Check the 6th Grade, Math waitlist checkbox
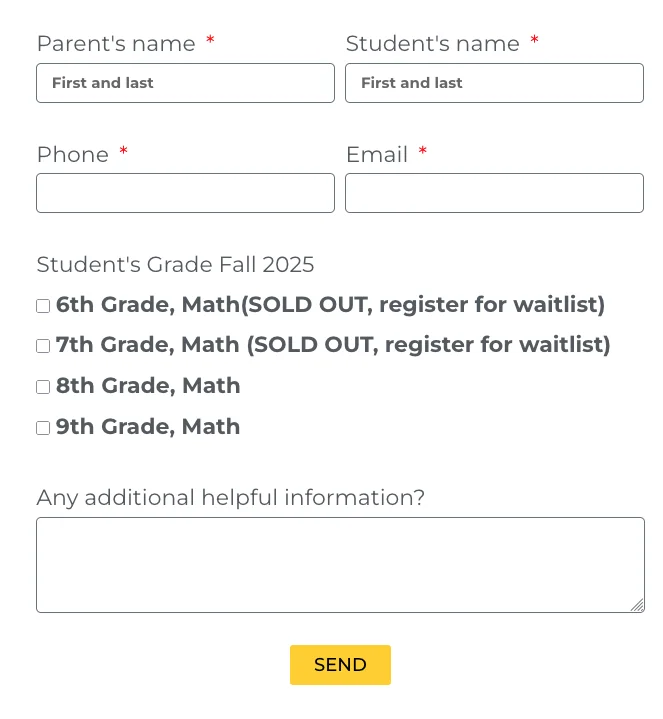Screen dimensions: 663x719 (43, 306)
